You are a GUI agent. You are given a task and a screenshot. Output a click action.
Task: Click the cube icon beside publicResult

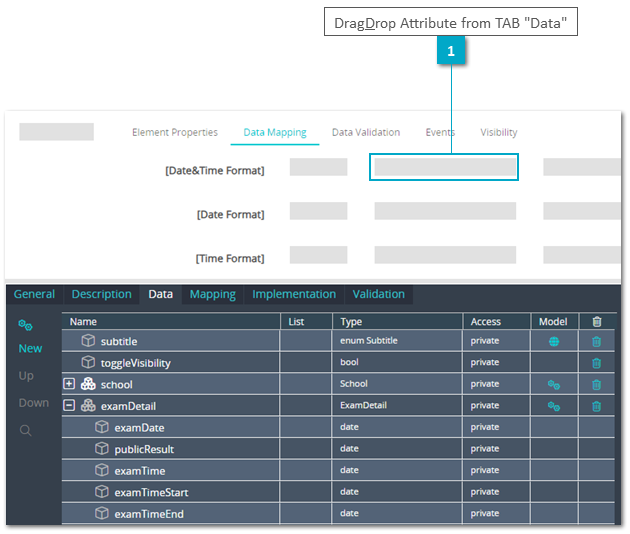click(x=102, y=448)
